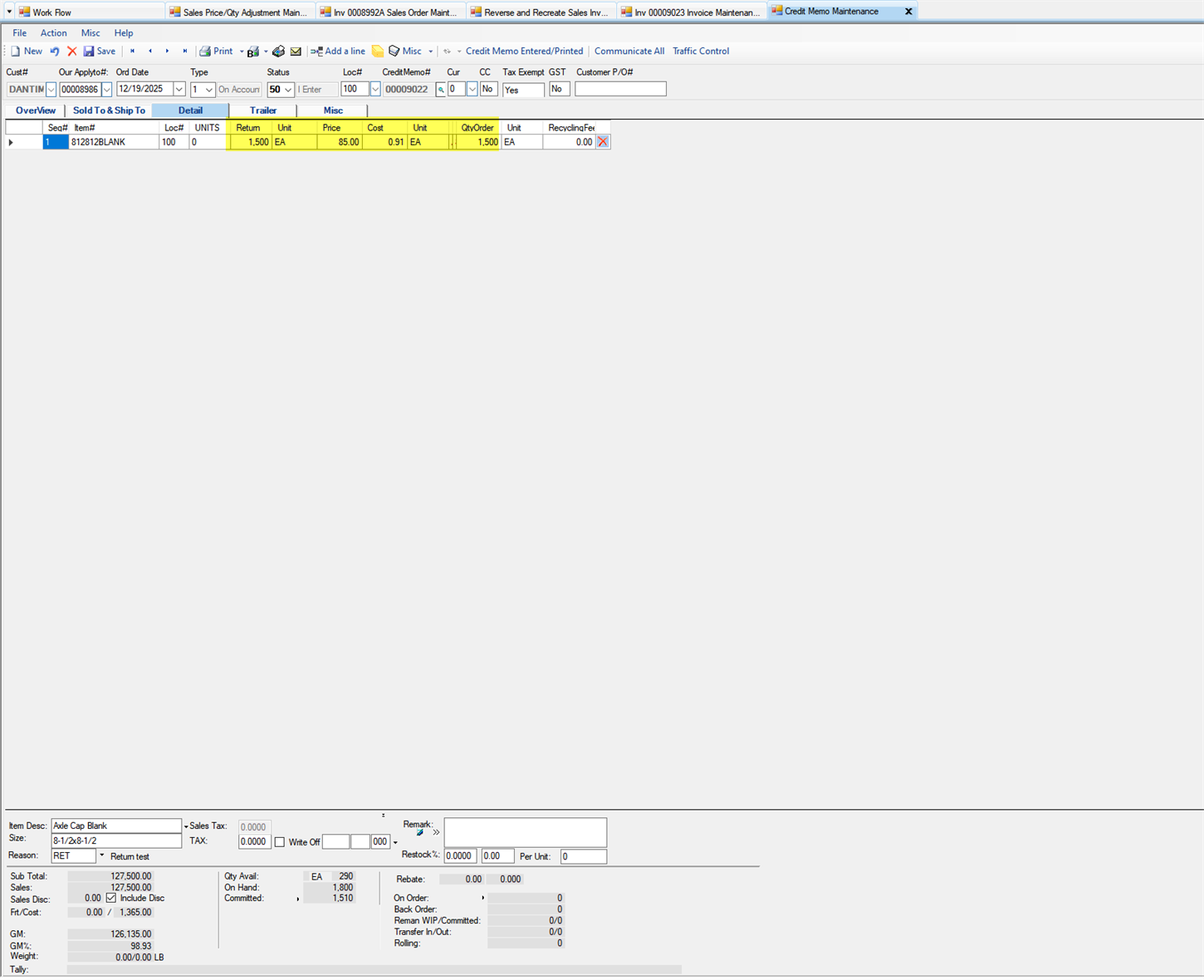Screen dimensions: 1204x980
Task: Uncheck the Include Disc checkbox
Action: pyautogui.click(x=111, y=898)
